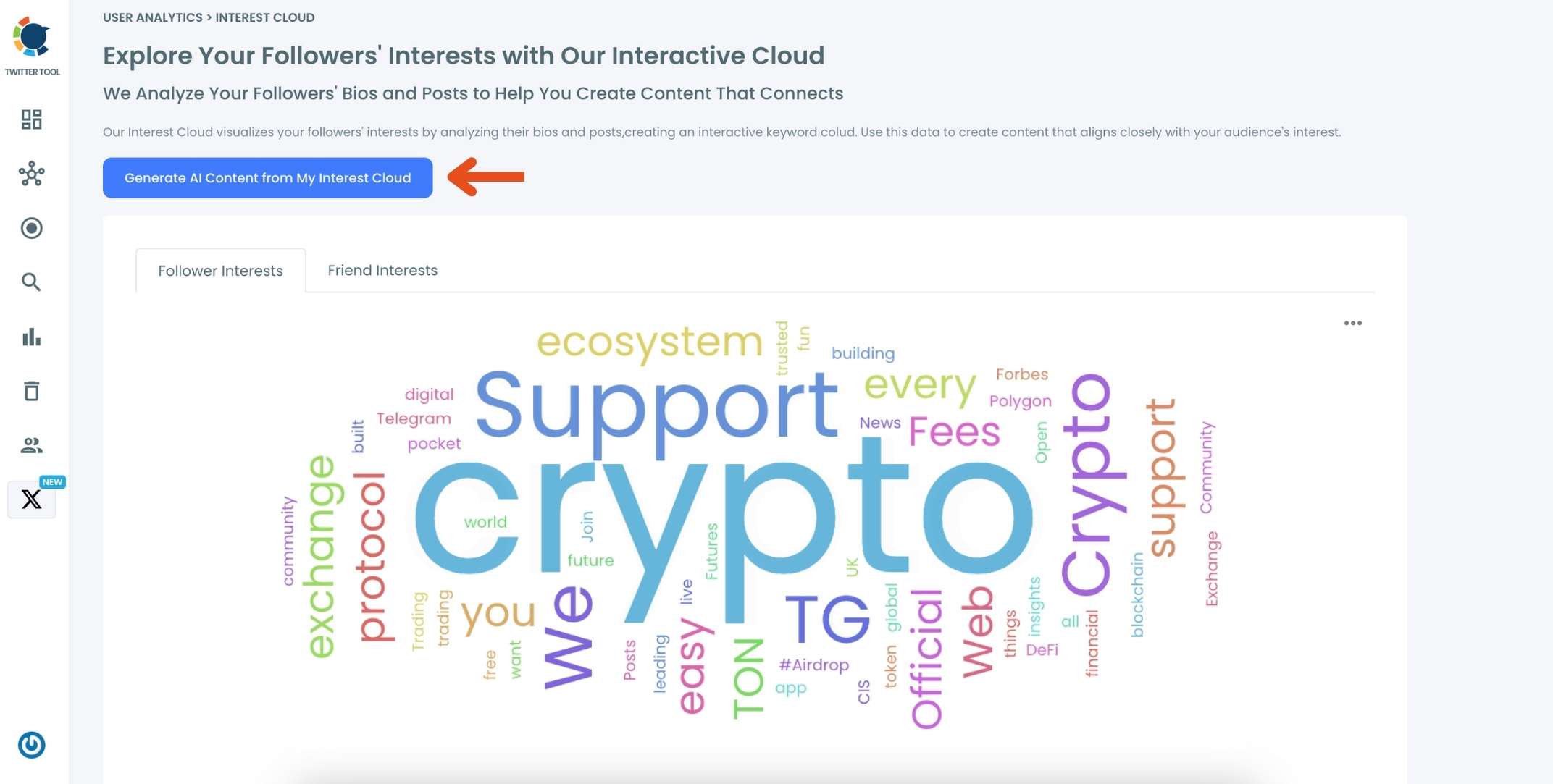Open the word cloud options ellipsis menu
Image resolution: width=1553 pixels, height=784 pixels.
[x=1352, y=324]
